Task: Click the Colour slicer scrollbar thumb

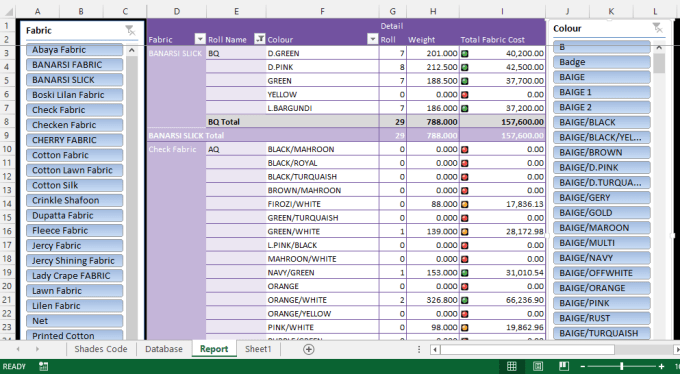Action: pos(659,63)
